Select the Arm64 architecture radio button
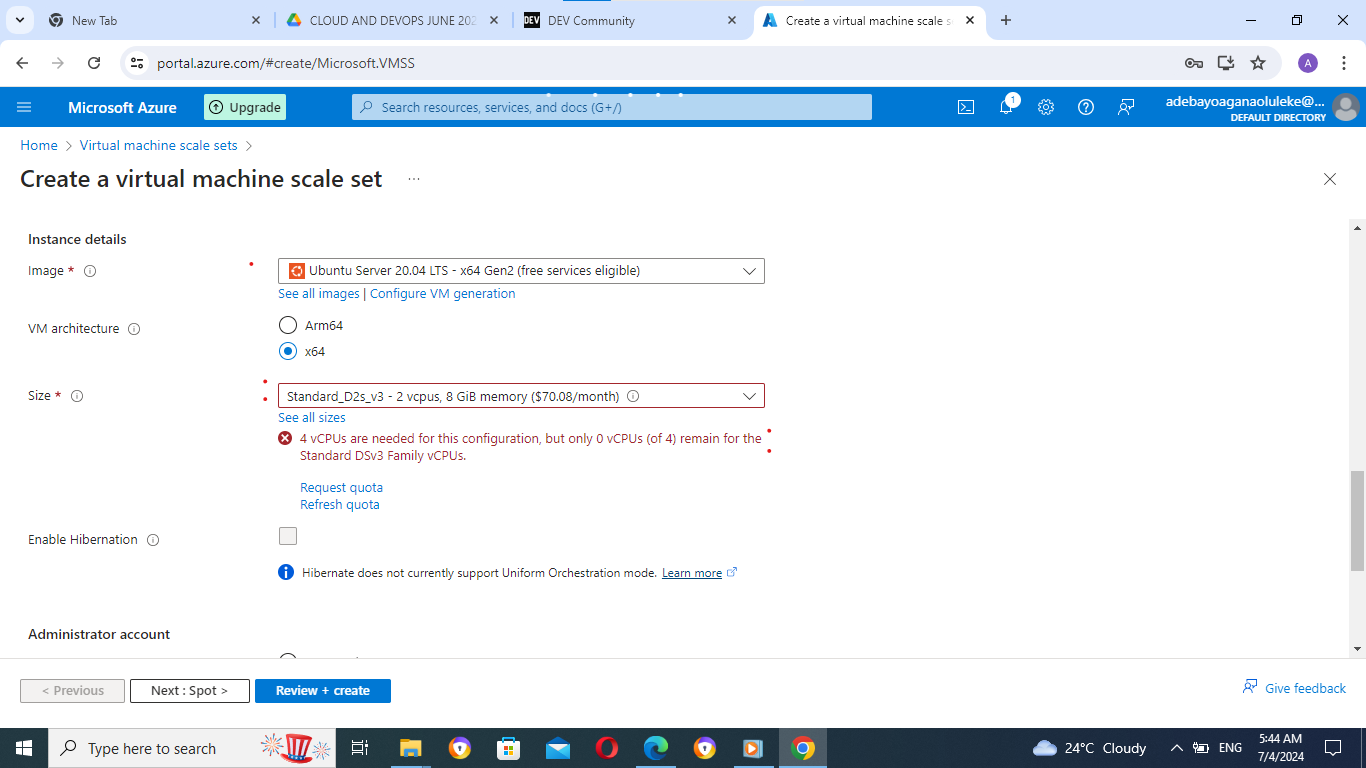Viewport: 1366px width, 768px height. (x=288, y=325)
